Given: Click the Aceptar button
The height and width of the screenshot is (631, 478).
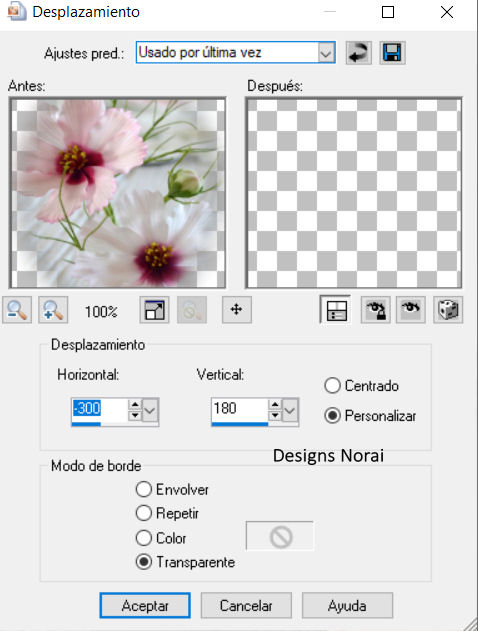Looking at the screenshot, I should (x=145, y=605).
